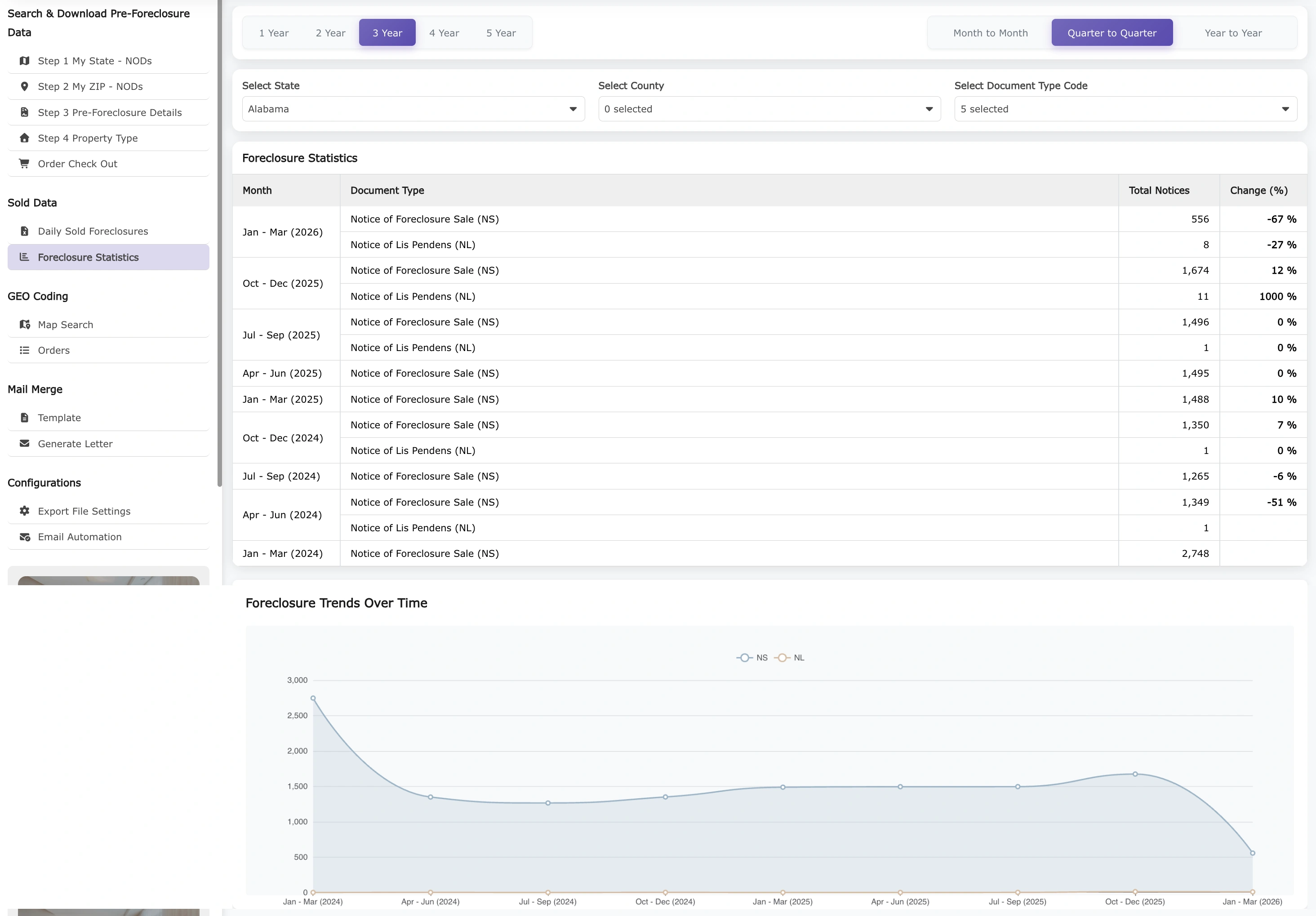Click the map icon beside Step 1 My State

(x=24, y=61)
